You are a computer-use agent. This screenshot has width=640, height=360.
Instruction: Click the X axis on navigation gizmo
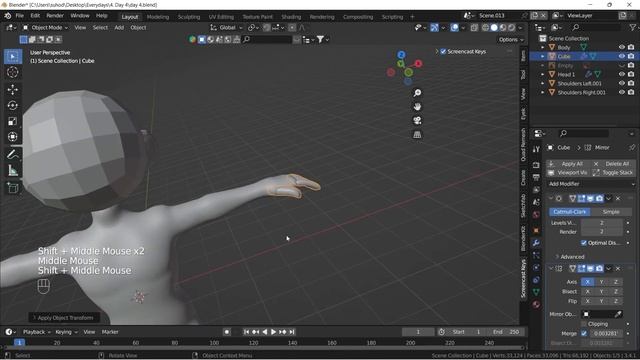pos(418,64)
